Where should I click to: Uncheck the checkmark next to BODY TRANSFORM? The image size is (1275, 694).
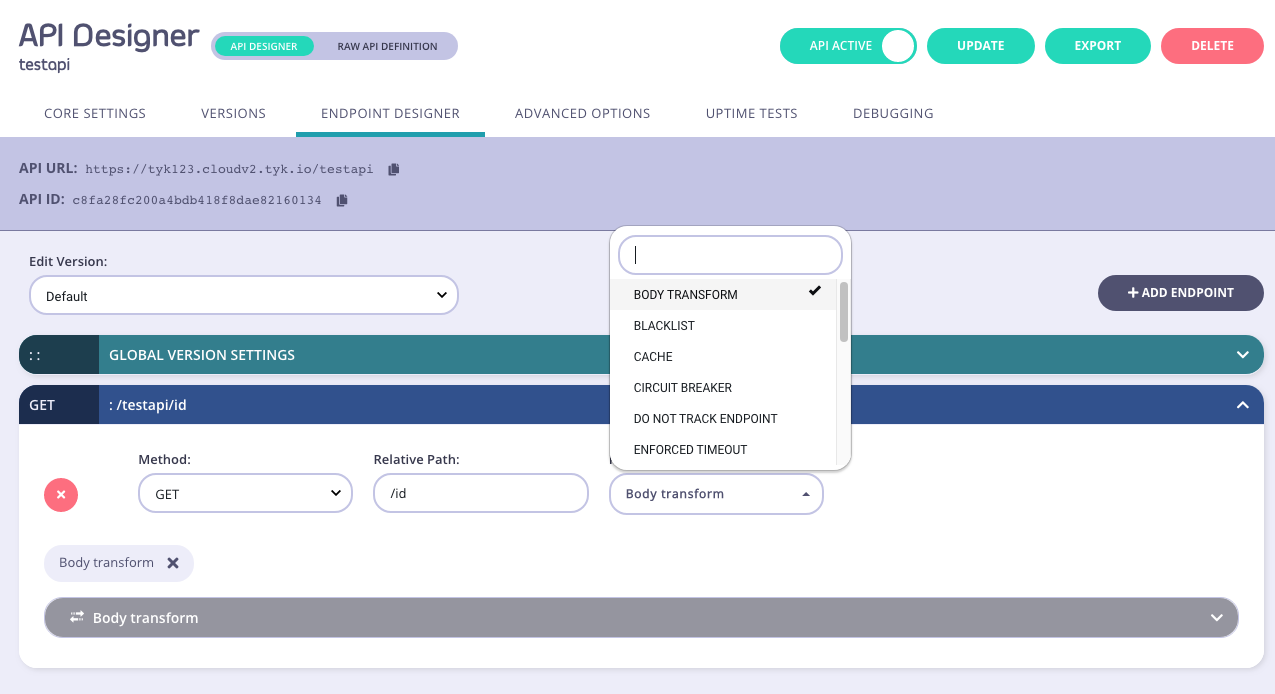coord(814,292)
